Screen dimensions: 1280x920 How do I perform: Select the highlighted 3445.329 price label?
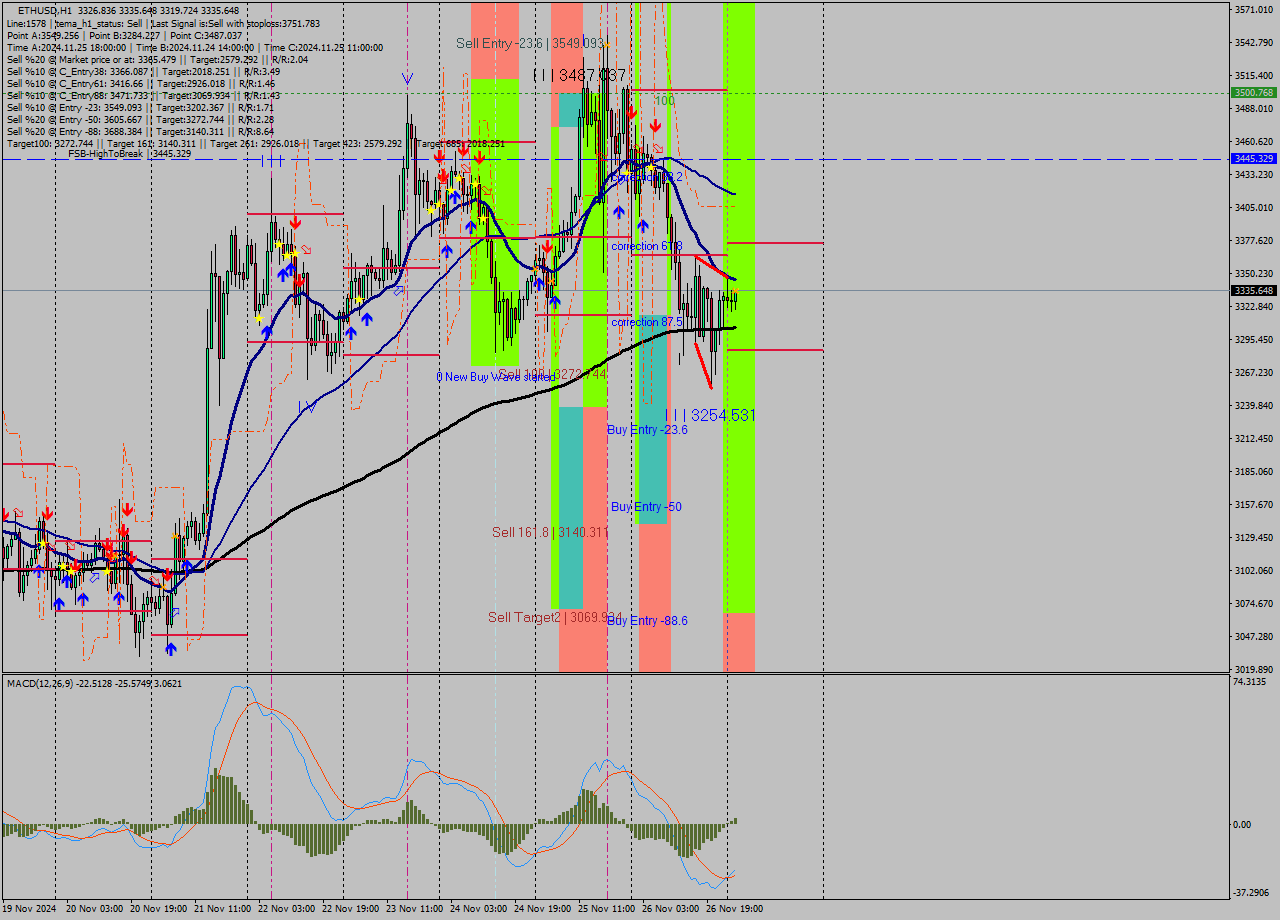click(1252, 158)
